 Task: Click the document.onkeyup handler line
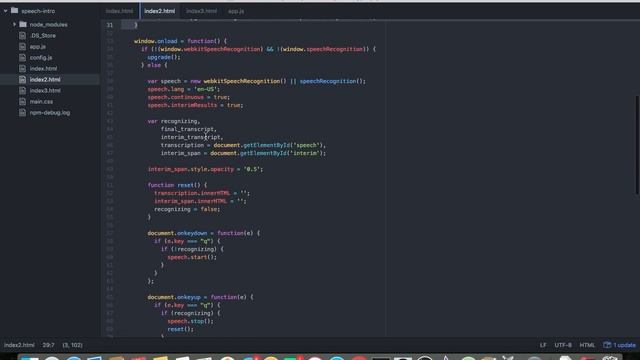[x=200, y=297]
